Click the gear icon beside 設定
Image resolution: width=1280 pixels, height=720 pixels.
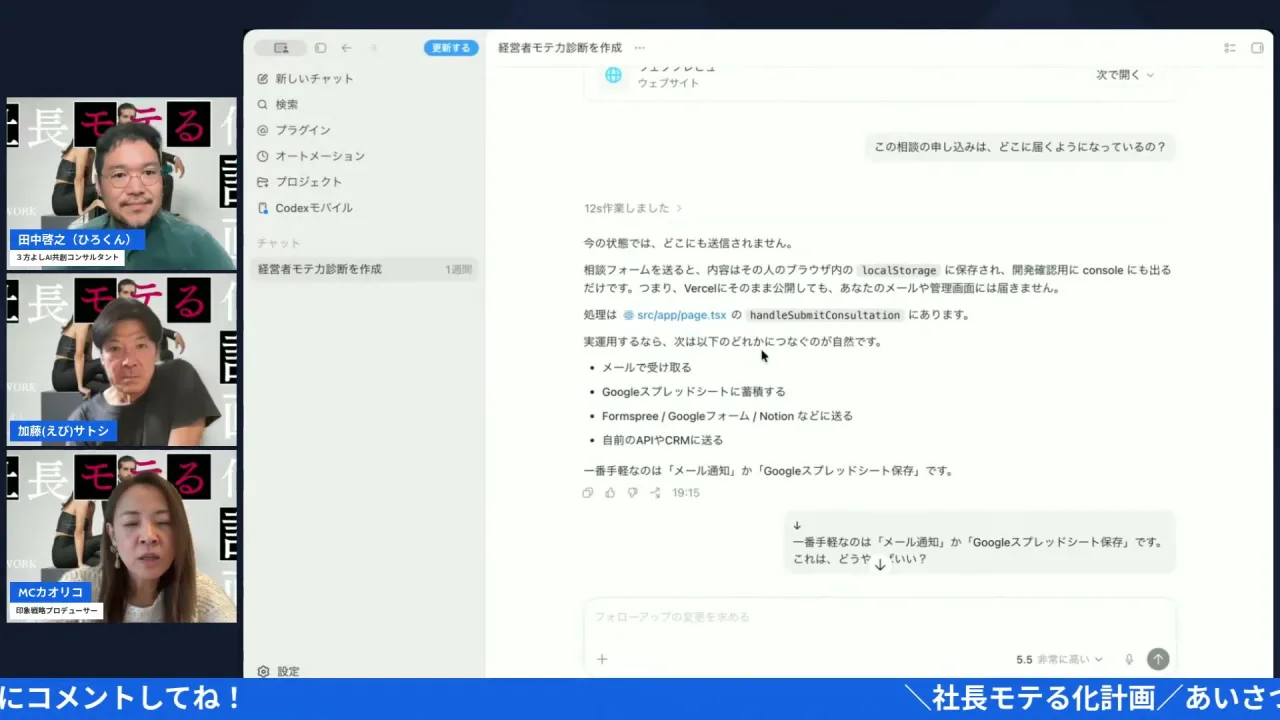tap(263, 672)
